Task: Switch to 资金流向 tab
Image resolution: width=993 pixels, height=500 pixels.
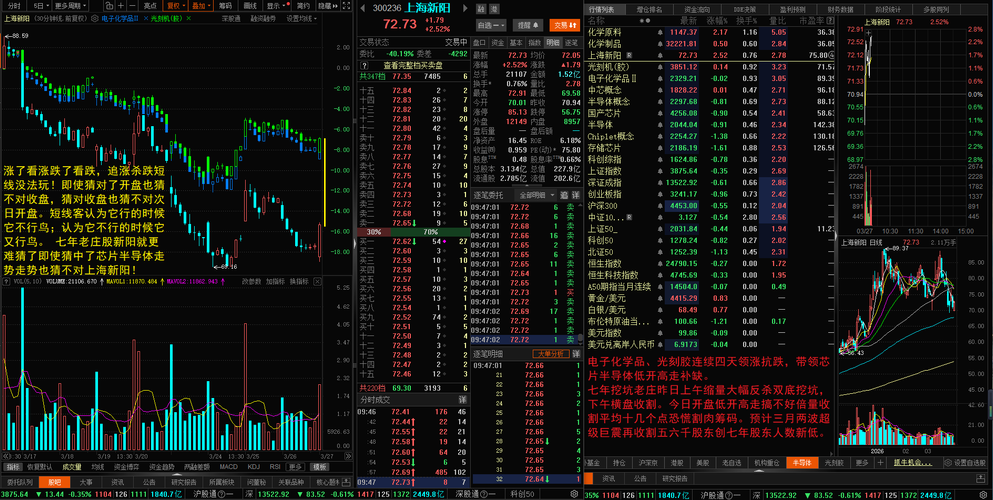Action: (x=697, y=10)
